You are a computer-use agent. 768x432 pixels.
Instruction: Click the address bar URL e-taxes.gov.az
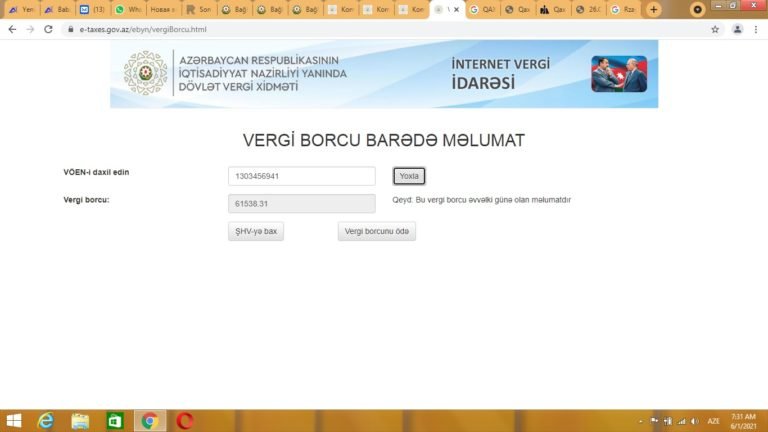(143, 29)
